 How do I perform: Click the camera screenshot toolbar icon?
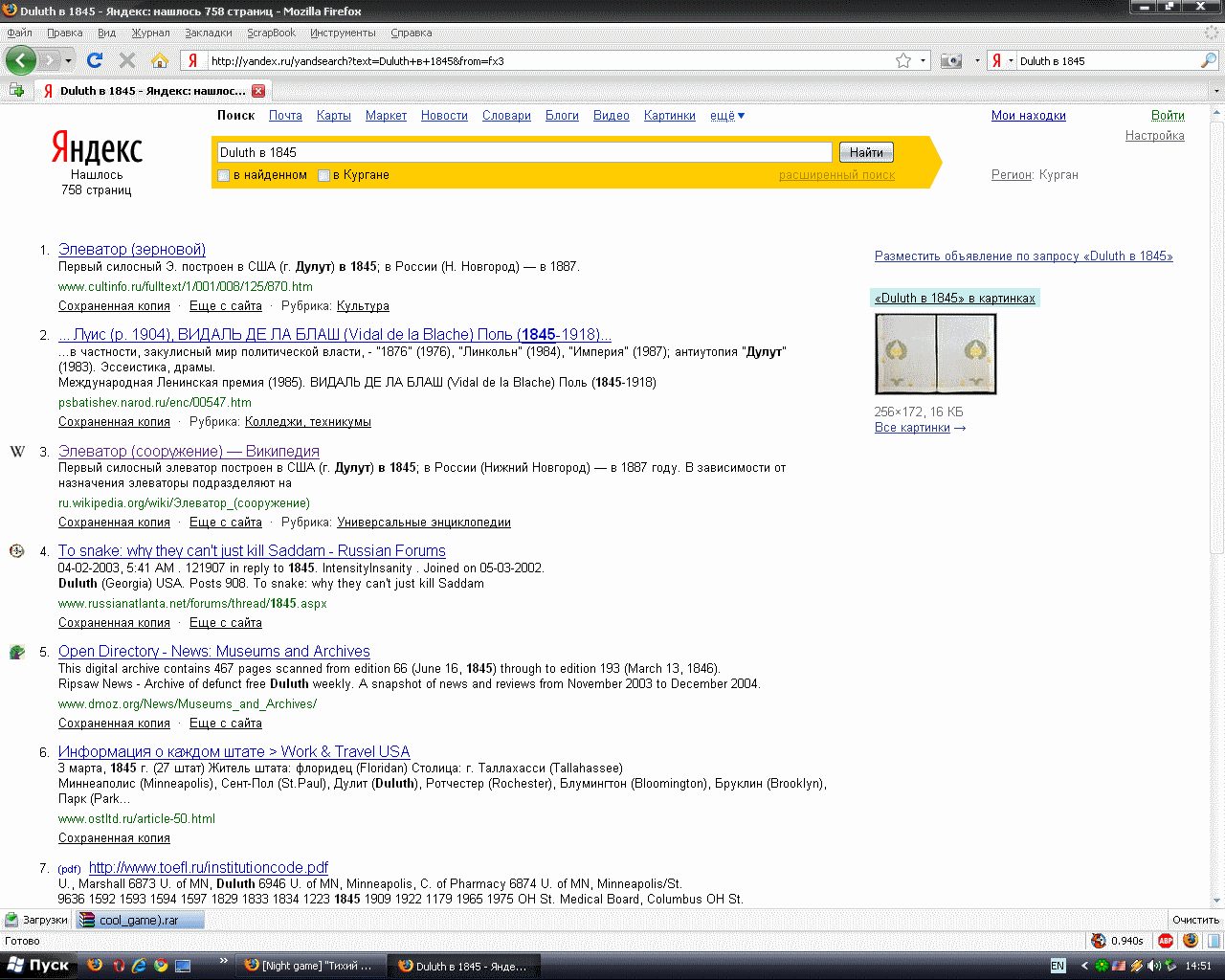click(950, 60)
